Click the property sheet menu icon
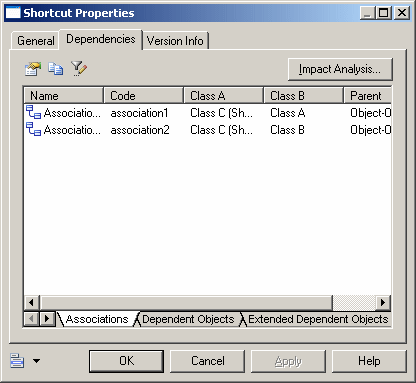416x383 pixels. [17, 361]
